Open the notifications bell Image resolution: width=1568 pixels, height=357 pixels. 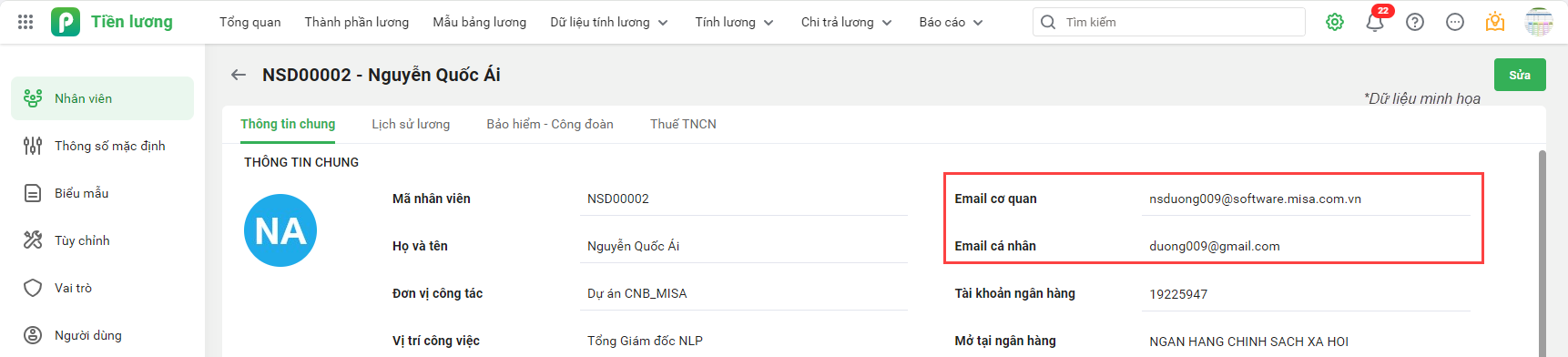(x=1375, y=22)
